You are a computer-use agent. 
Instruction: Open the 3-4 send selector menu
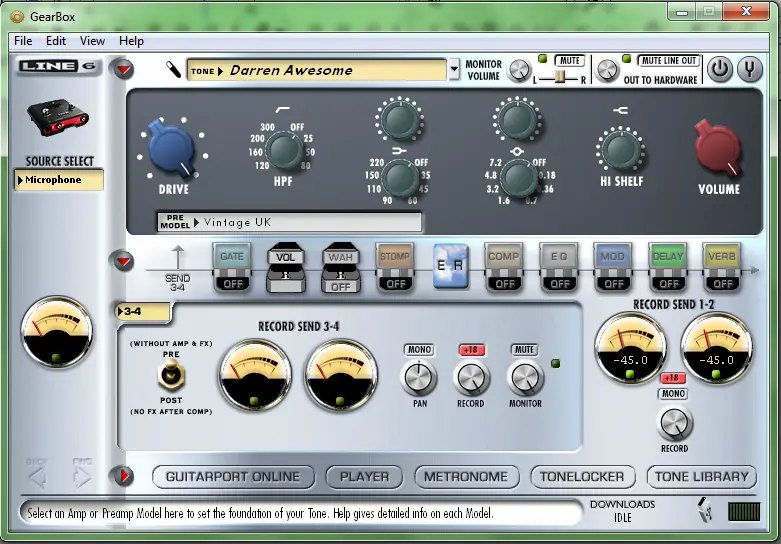tap(143, 312)
